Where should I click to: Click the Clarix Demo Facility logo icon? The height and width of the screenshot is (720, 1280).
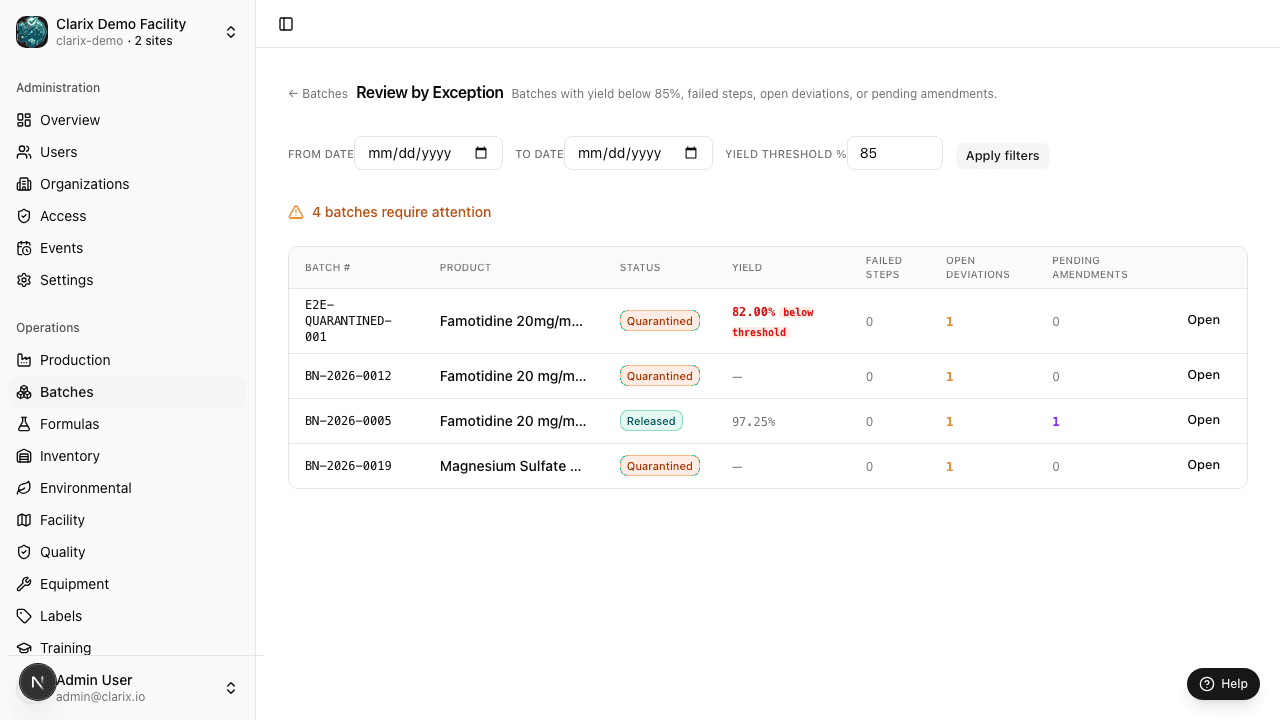coord(32,32)
